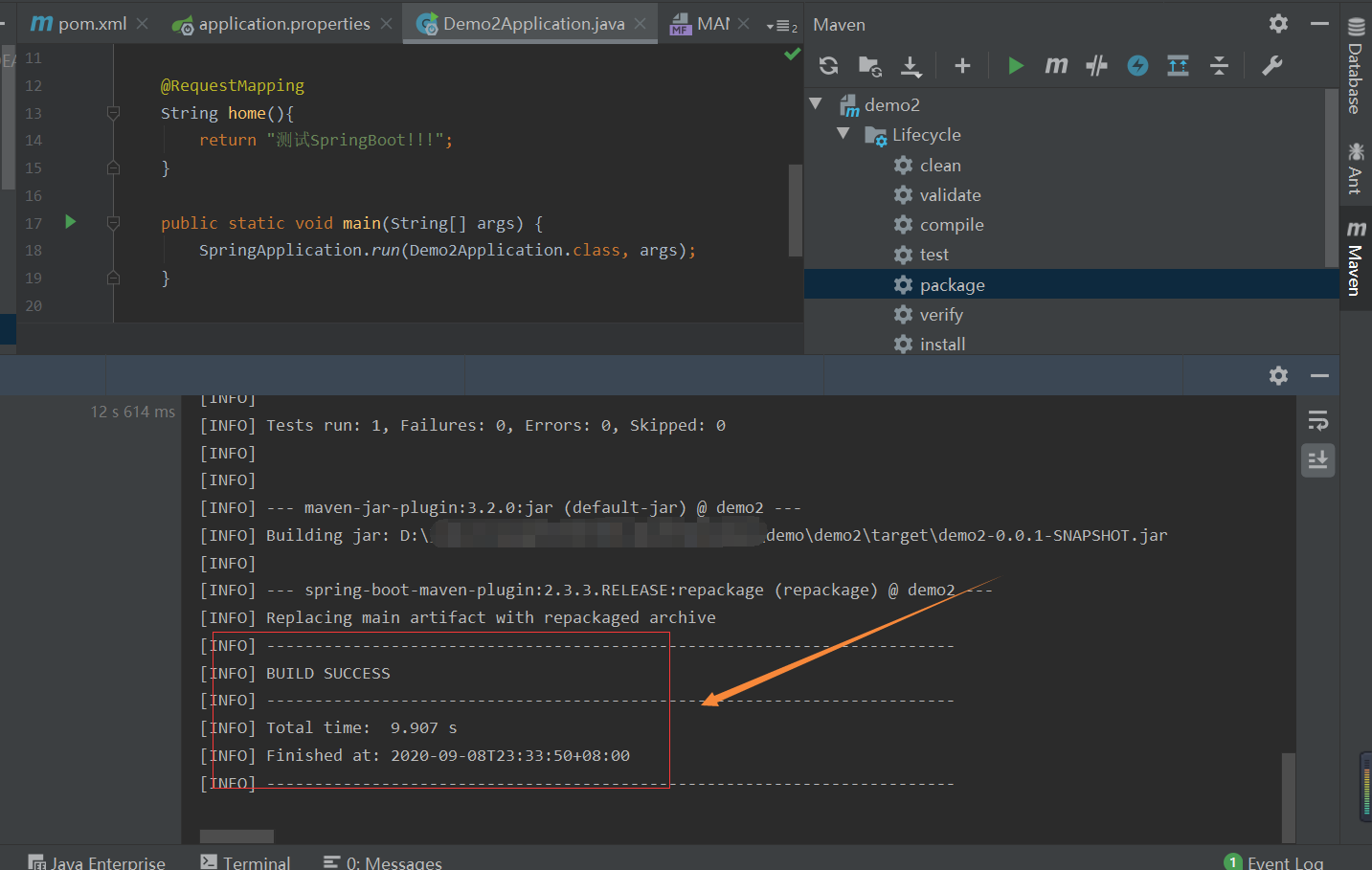Image resolution: width=1372 pixels, height=870 pixels.
Task: Click the Collapse All icon in the Maven toolbar
Action: [1219, 65]
